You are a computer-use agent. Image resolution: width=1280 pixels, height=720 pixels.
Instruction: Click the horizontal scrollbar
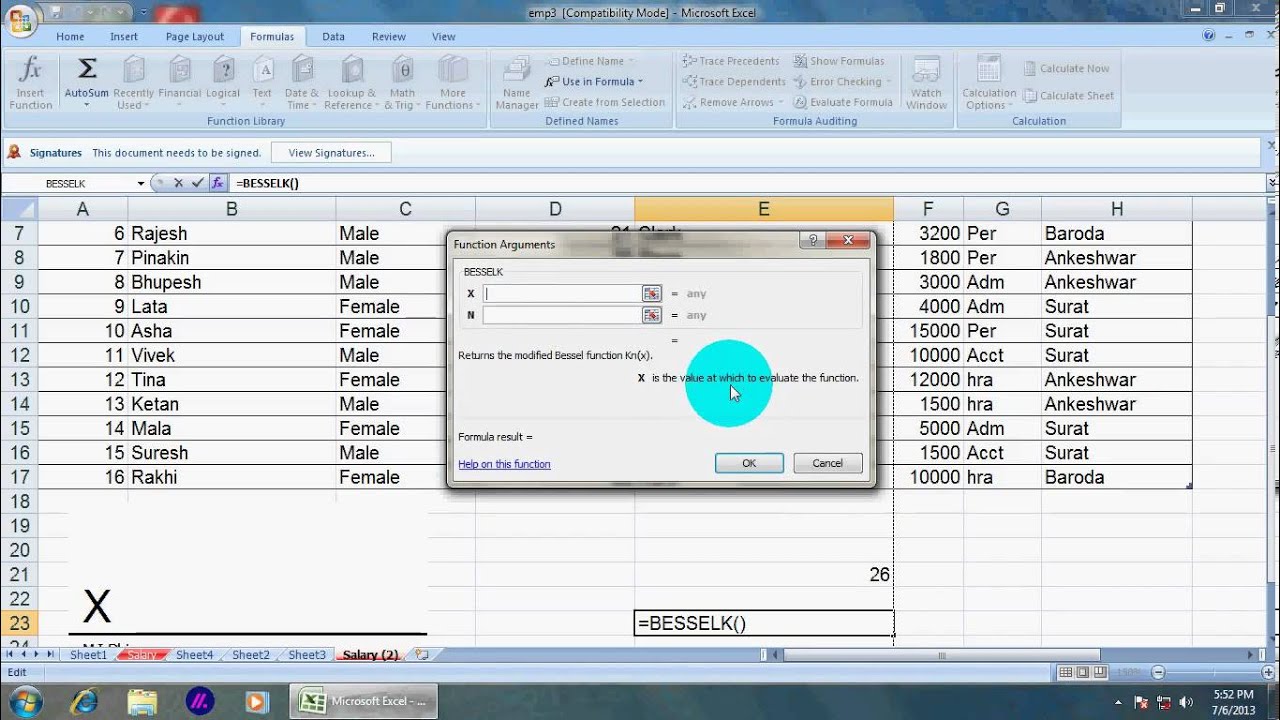(940, 655)
